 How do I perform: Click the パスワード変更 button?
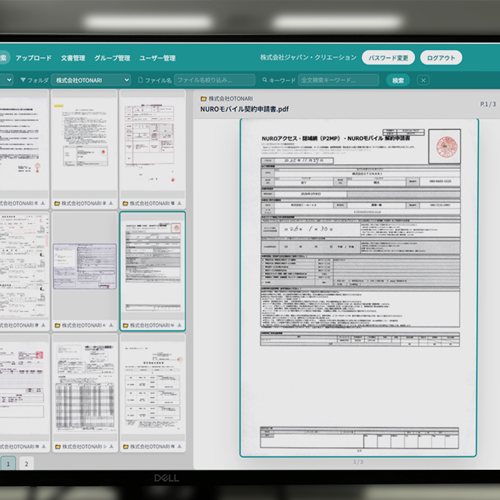[x=388, y=58]
